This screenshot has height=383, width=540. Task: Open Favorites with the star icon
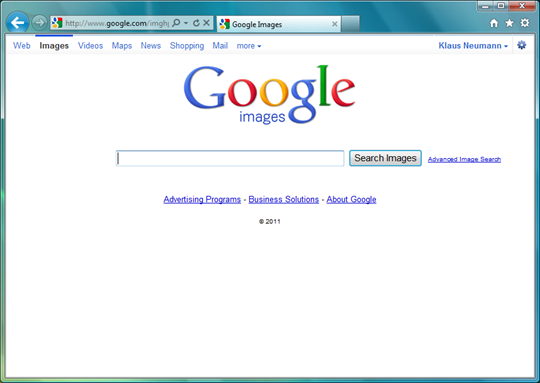pos(509,23)
